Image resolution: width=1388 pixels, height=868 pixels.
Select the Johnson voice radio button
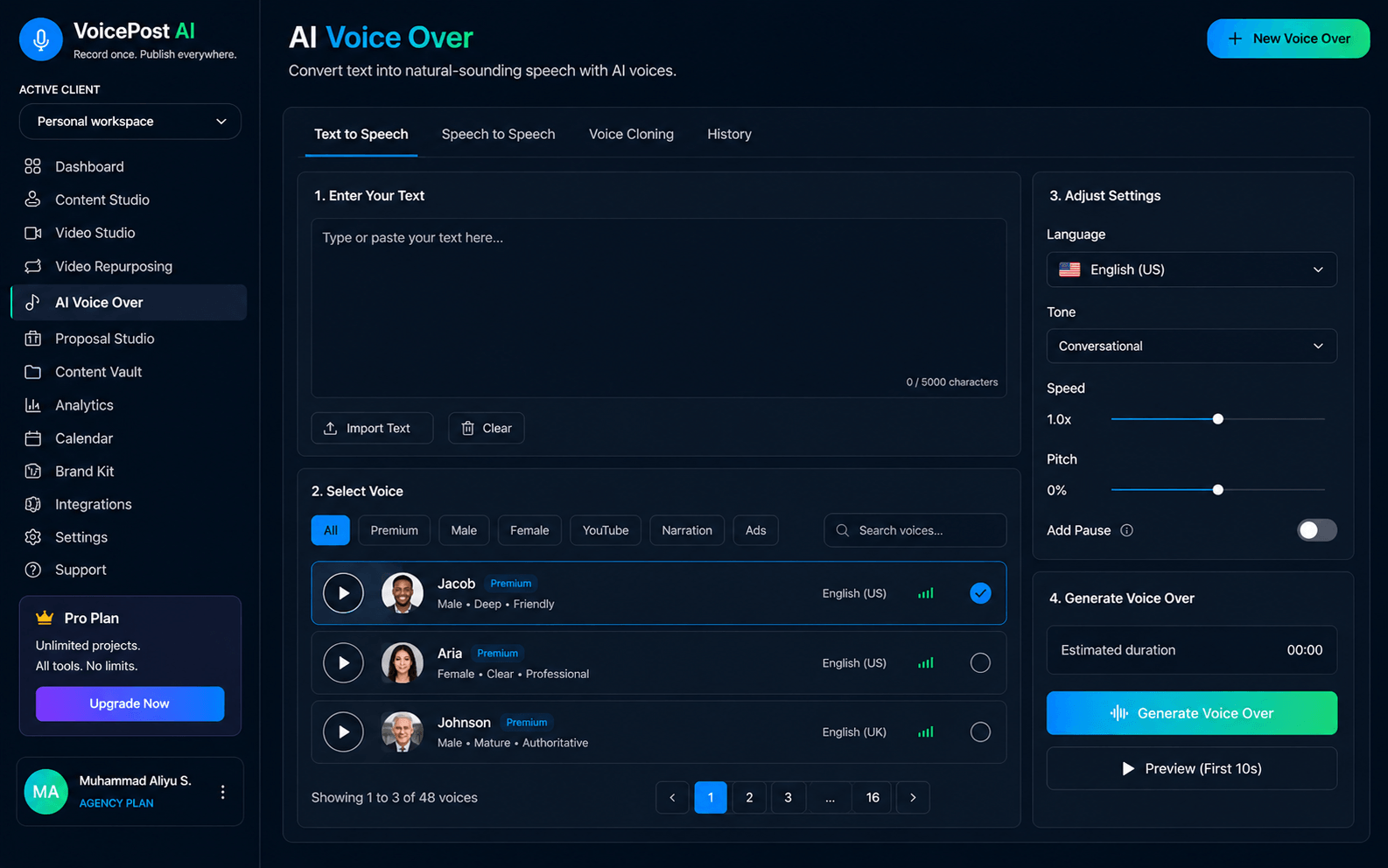click(980, 732)
